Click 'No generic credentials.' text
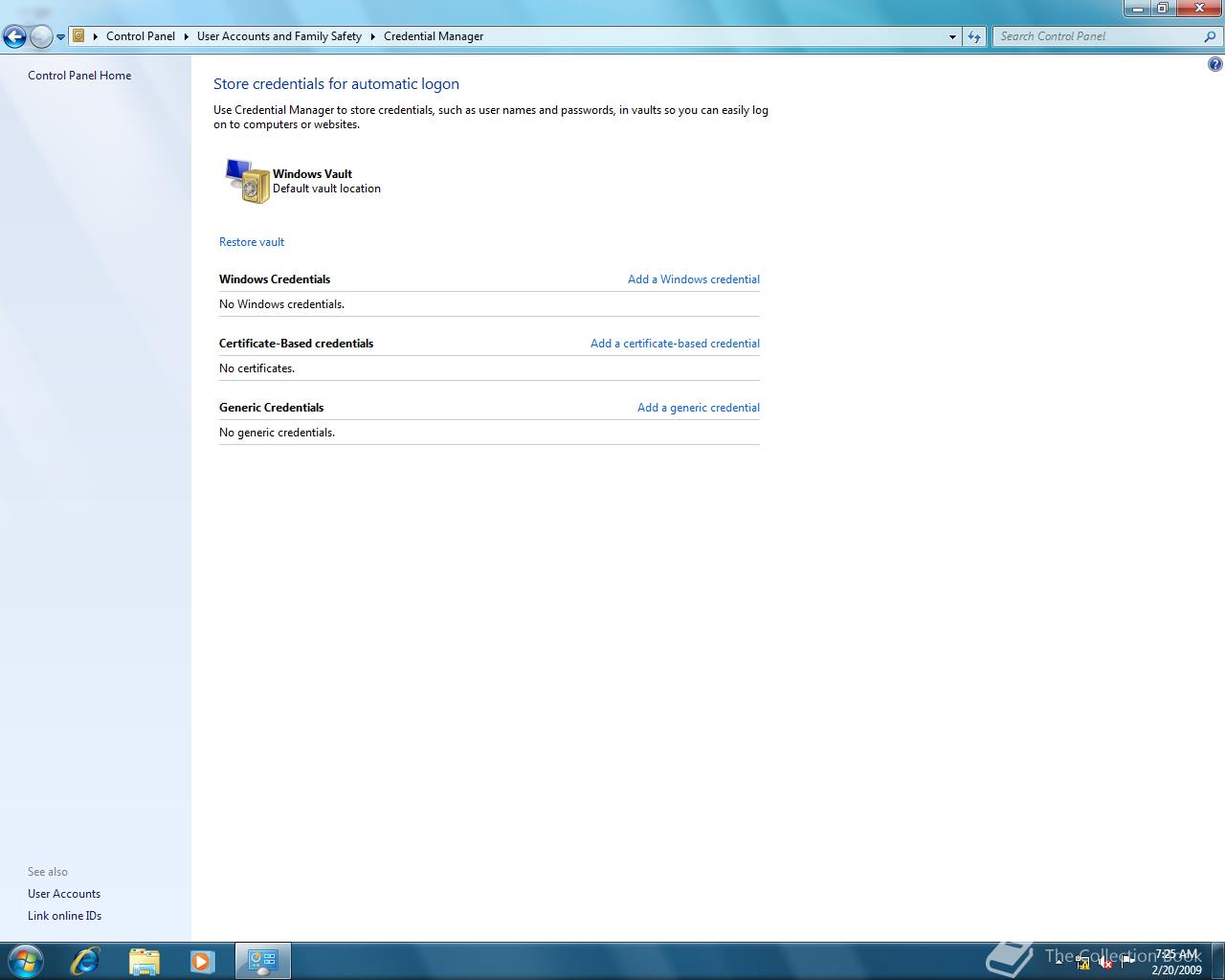This screenshot has height=980, width=1225. tap(277, 433)
